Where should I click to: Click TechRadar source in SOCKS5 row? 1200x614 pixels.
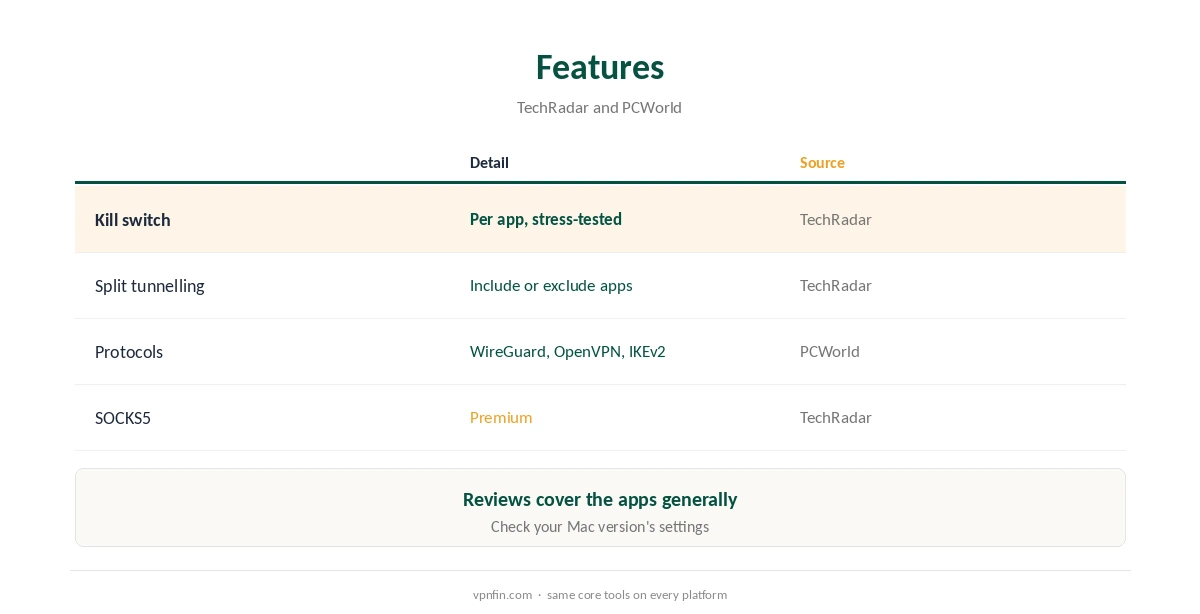pyautogui.click(x=836, y=418)
